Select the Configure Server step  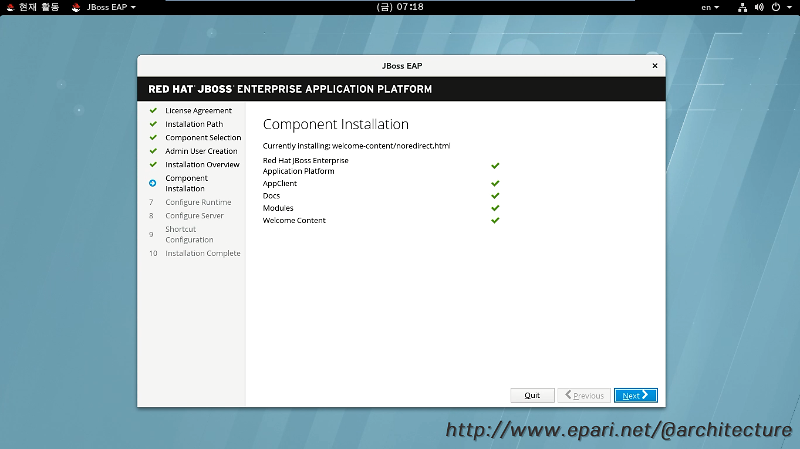coord(194,216)
